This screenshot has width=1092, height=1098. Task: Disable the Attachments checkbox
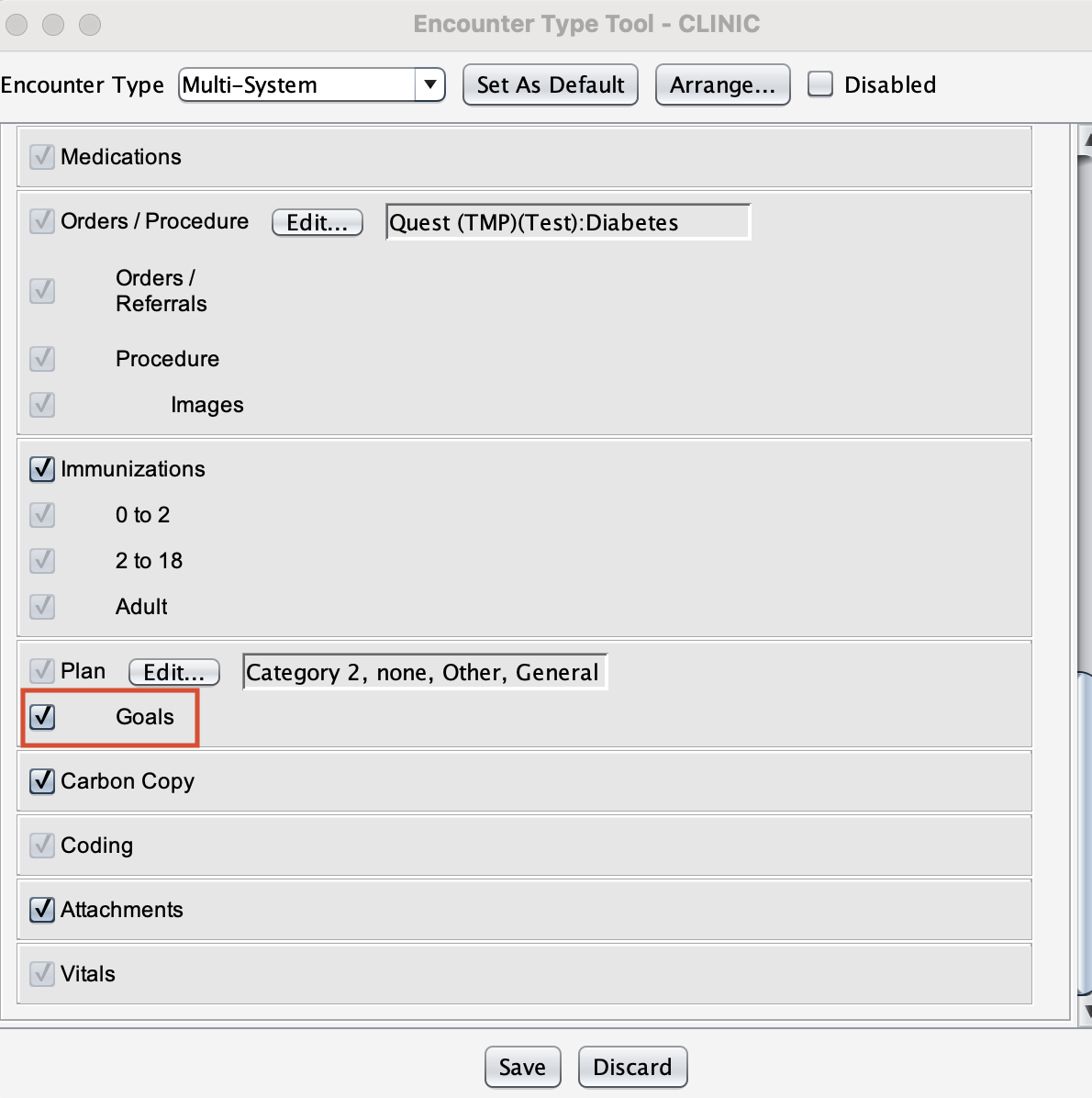coord(42,910)
